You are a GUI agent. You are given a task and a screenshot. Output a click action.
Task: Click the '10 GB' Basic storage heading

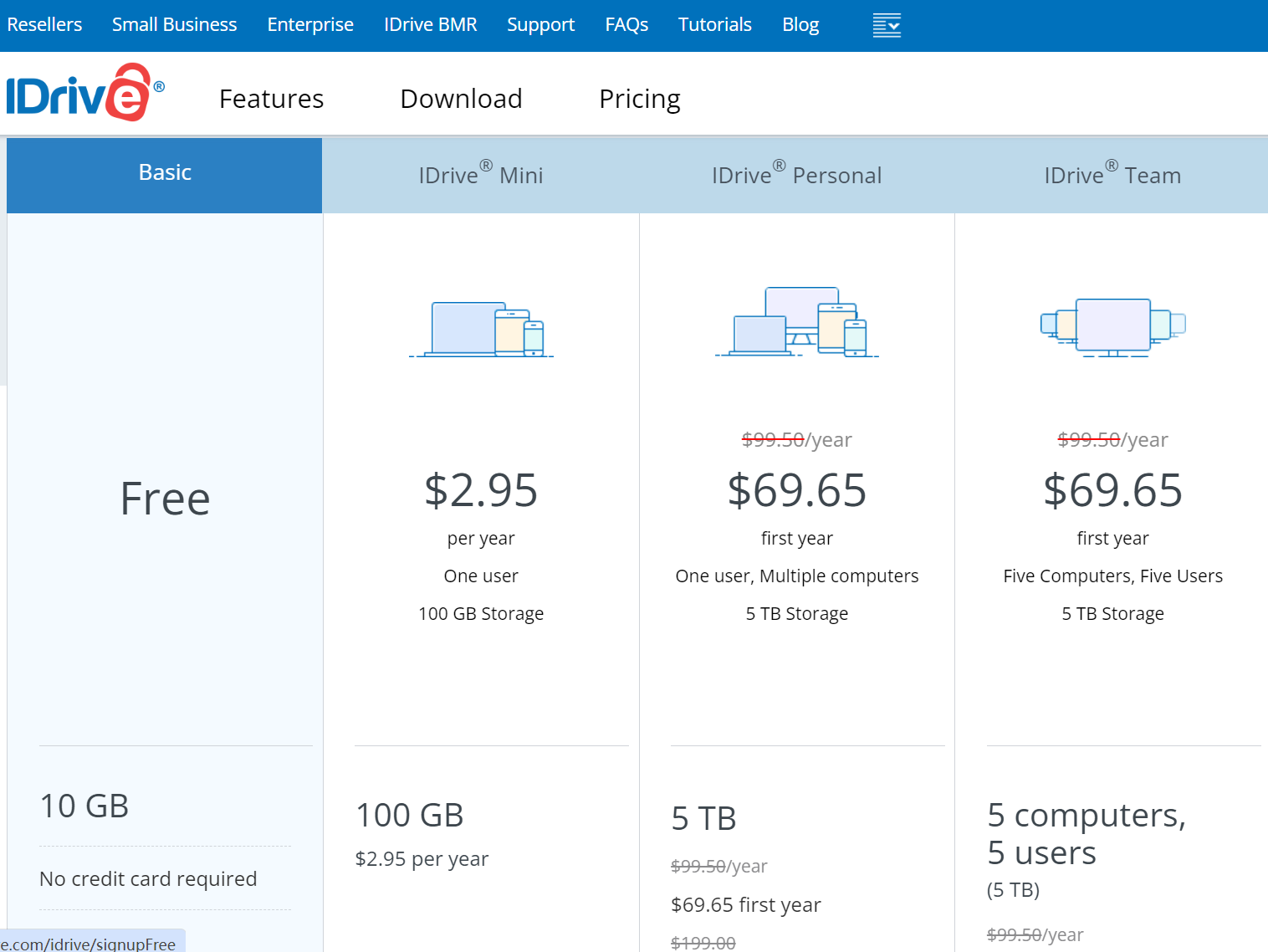(84, 806)
